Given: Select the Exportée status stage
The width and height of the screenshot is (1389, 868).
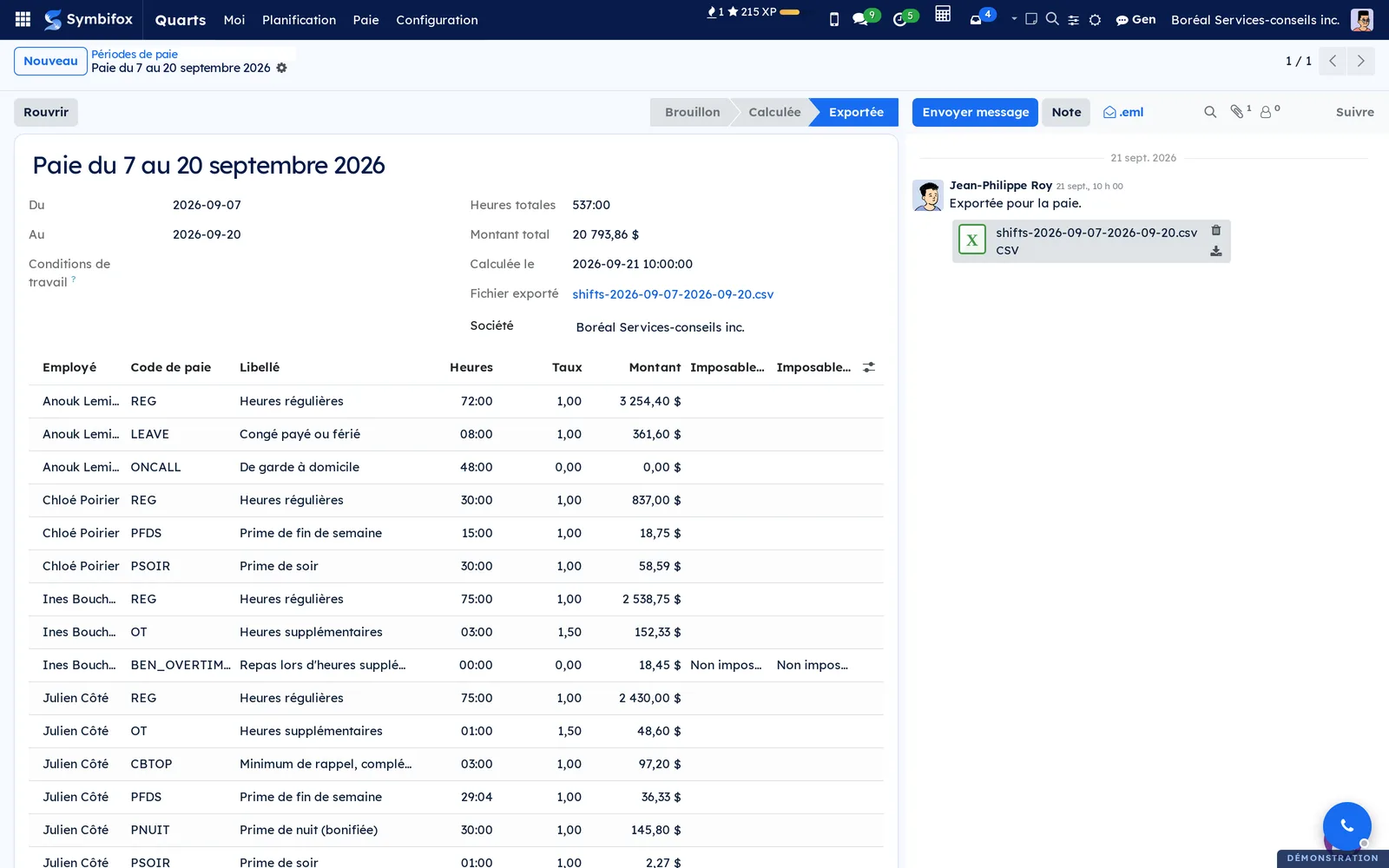Looking at the screenshot, I should [856, 112].
